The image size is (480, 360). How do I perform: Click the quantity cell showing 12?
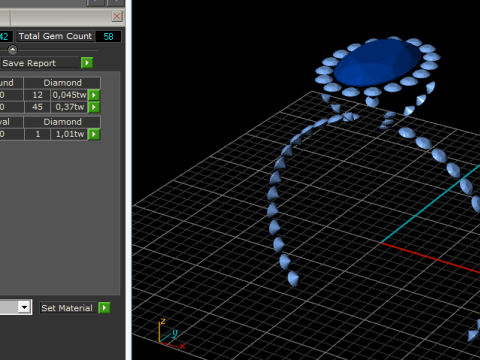pyautogui.click(x=37, y=95)
